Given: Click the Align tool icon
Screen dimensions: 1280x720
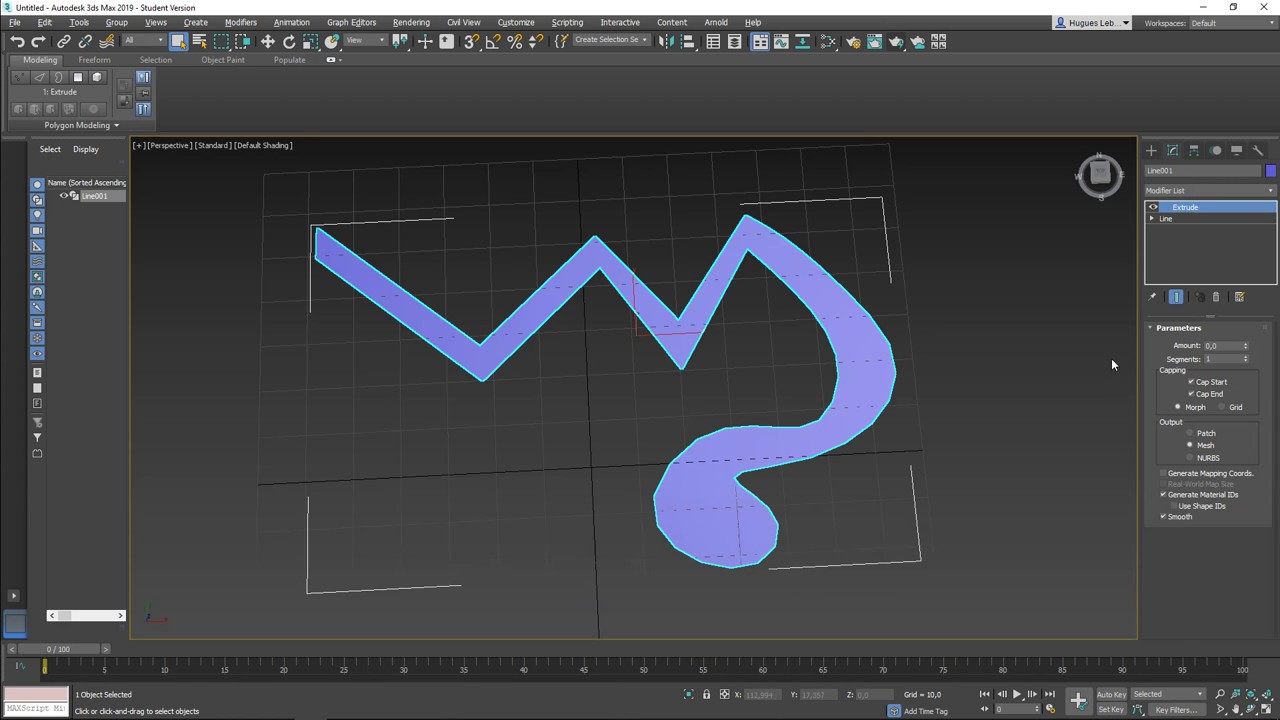Looking at the screenshot, I should pos(687,41).
